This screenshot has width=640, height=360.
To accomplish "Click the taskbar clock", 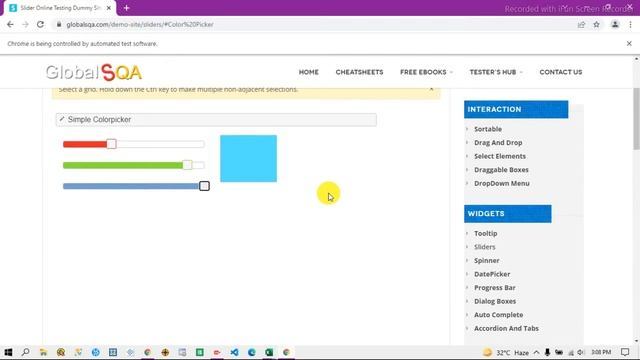I will 601,352.
